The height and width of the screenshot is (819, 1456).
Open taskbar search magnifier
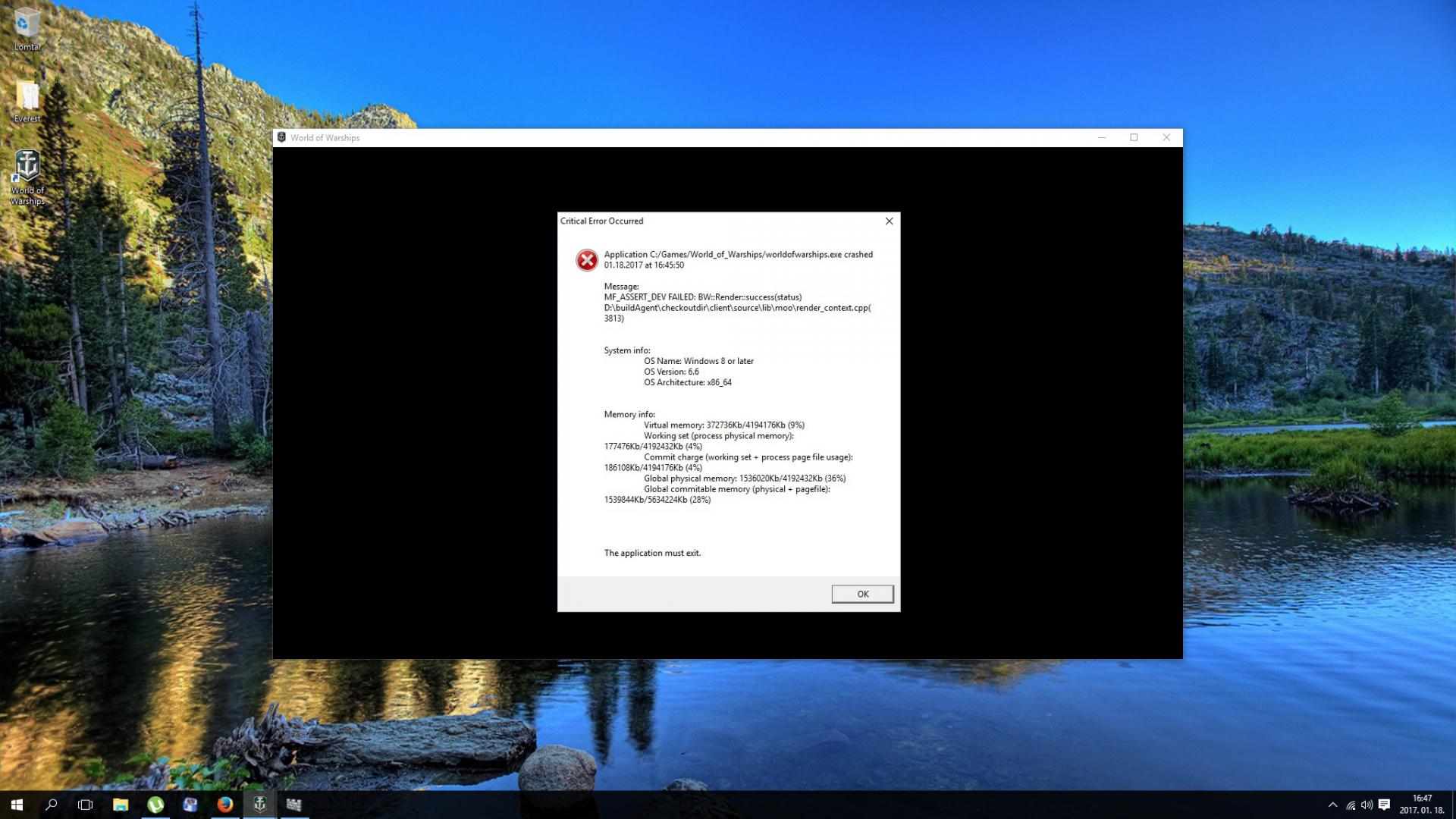point(51,805)
